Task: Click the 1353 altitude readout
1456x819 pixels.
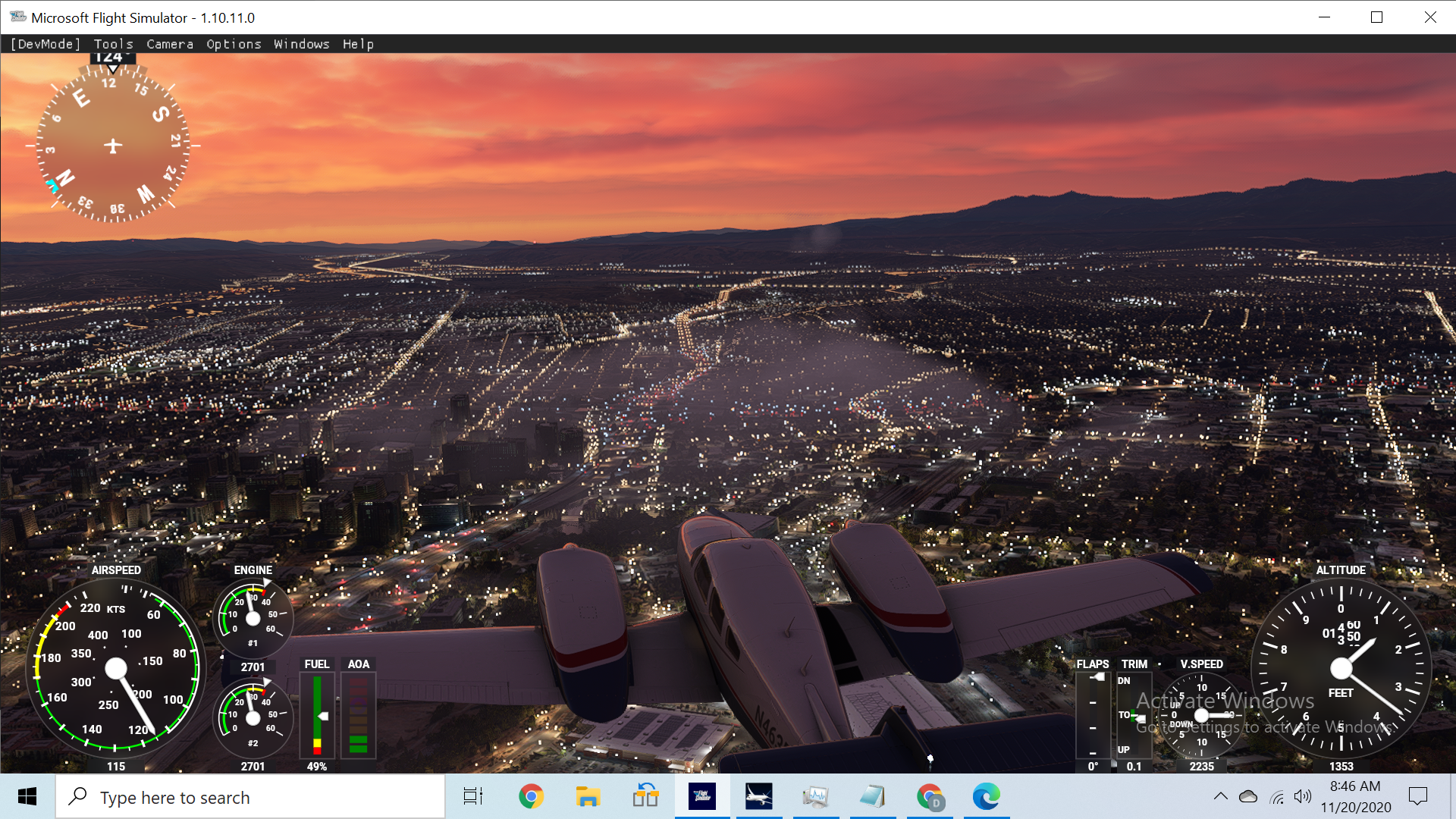Action: click(x=1341, y=767)
